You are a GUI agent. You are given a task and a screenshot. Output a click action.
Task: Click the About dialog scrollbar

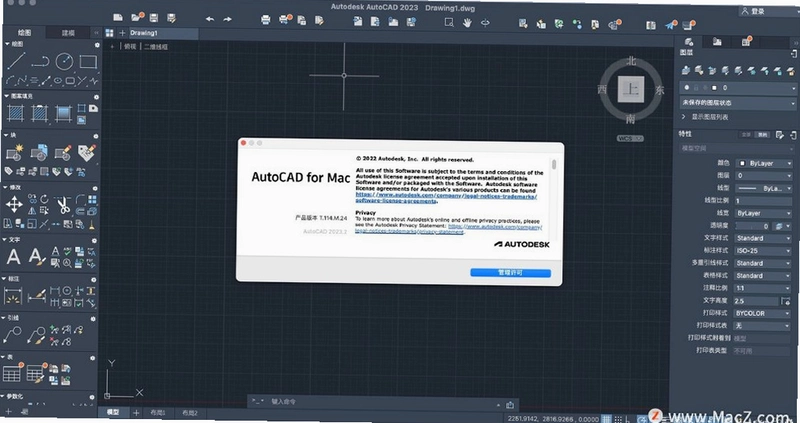pos(554,164)
